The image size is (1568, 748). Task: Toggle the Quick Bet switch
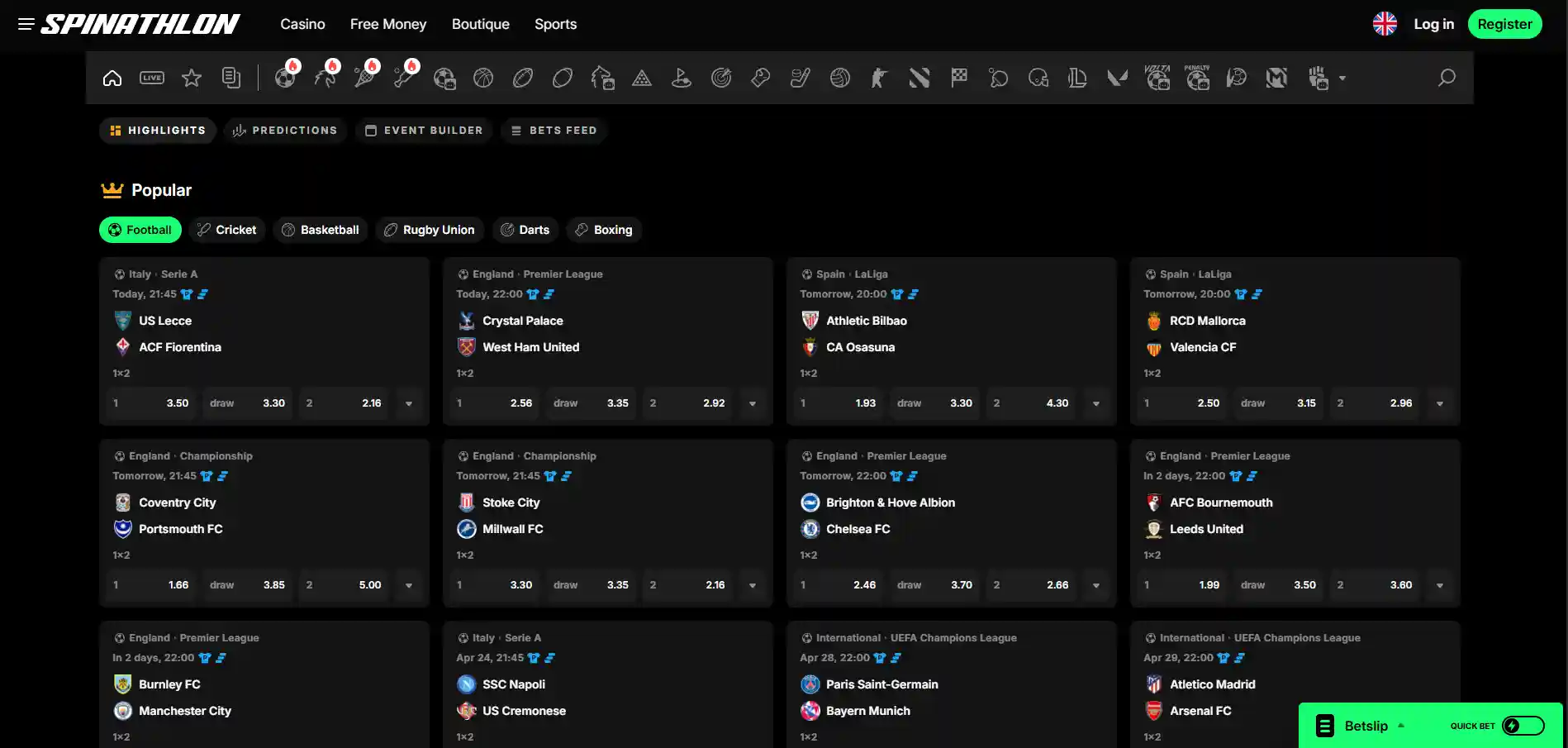click(x=1523, y=726)
